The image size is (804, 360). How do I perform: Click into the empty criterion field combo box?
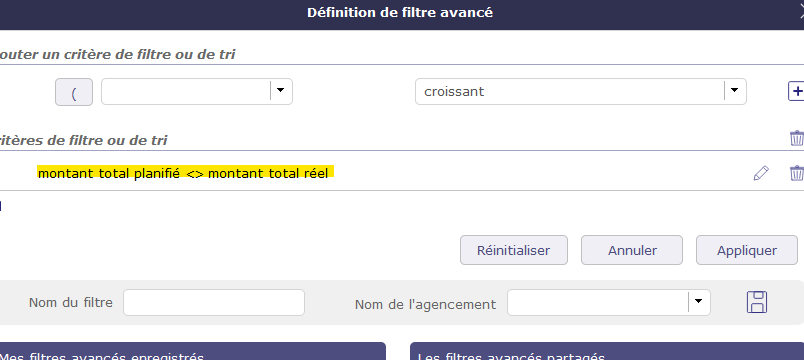point(186,92)
